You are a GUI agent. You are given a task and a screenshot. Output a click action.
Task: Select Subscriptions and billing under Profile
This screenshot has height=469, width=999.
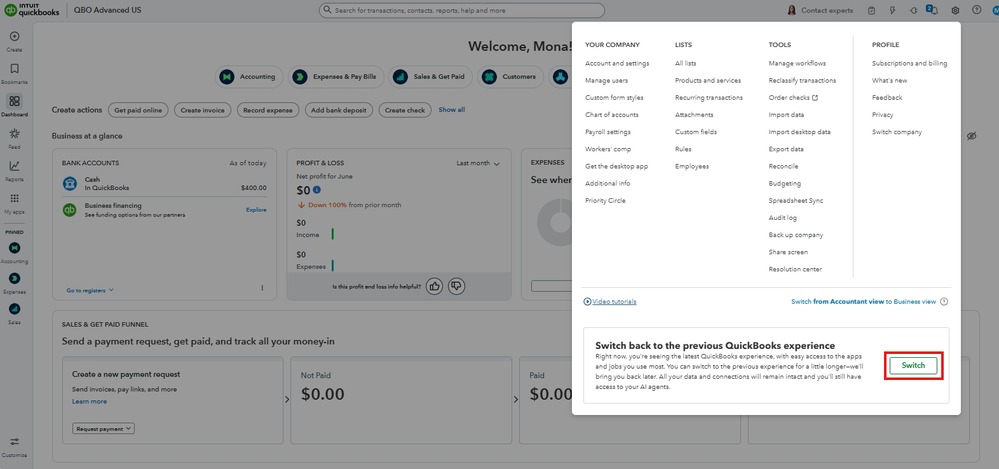click(x=909, y=63)
